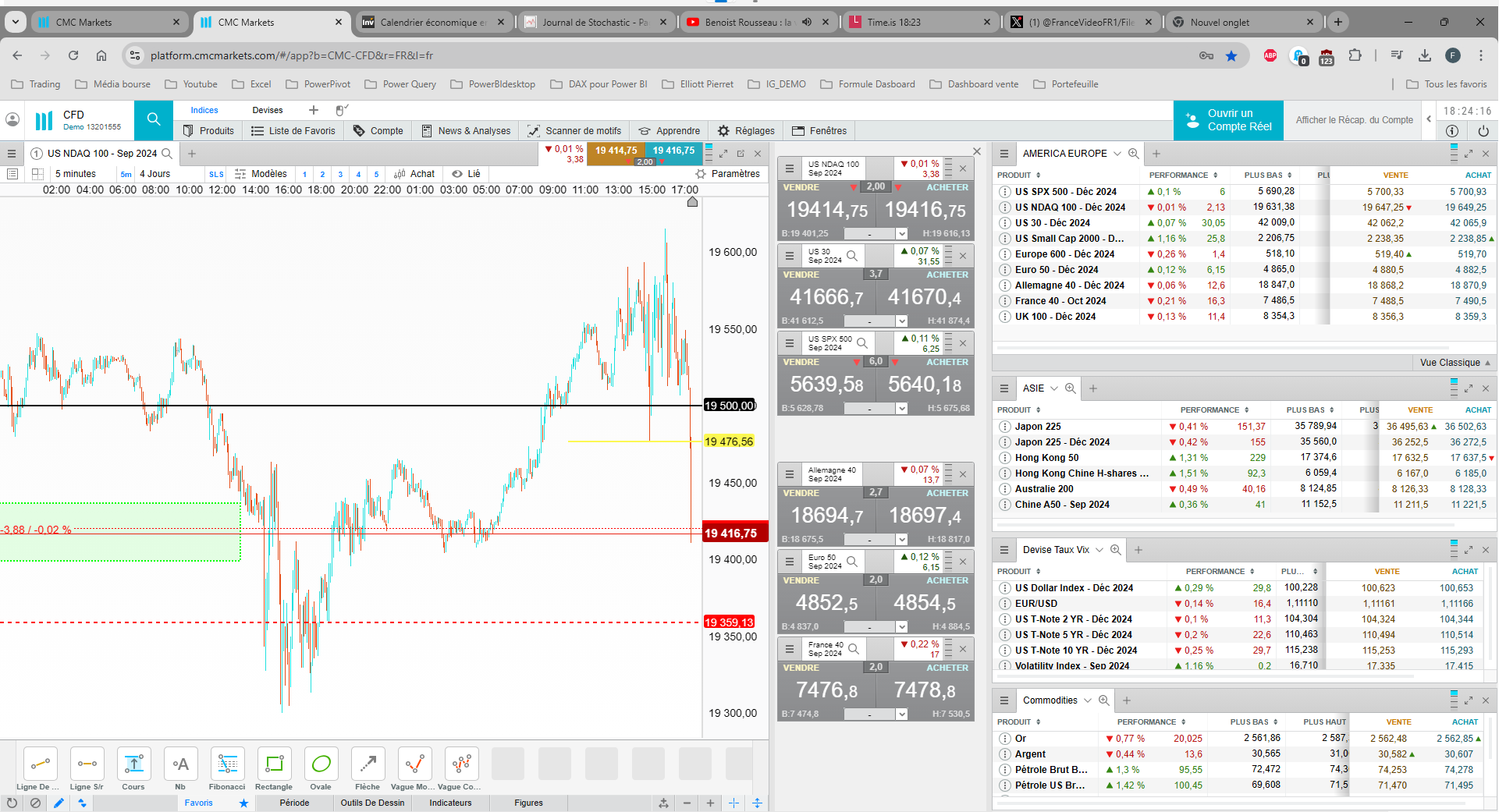Open quantity dropdown on France 40 ticket

[x=902, y=714]
